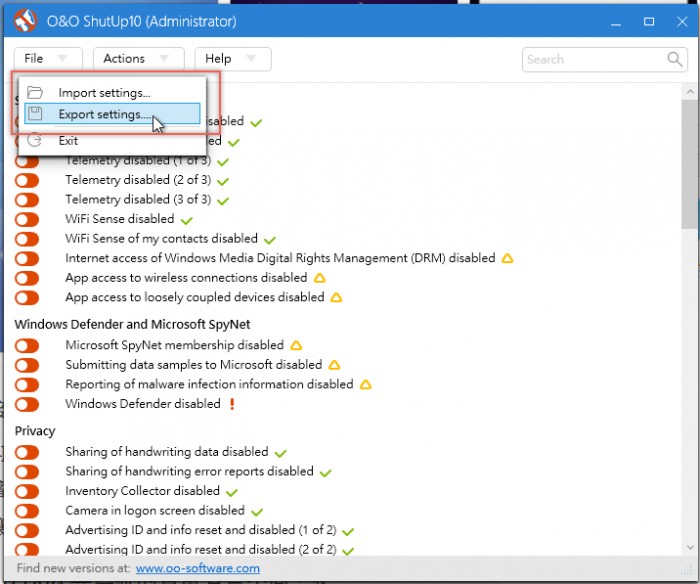
Task: Choose Exit from the File menu
Action: [x=112, y=140]
